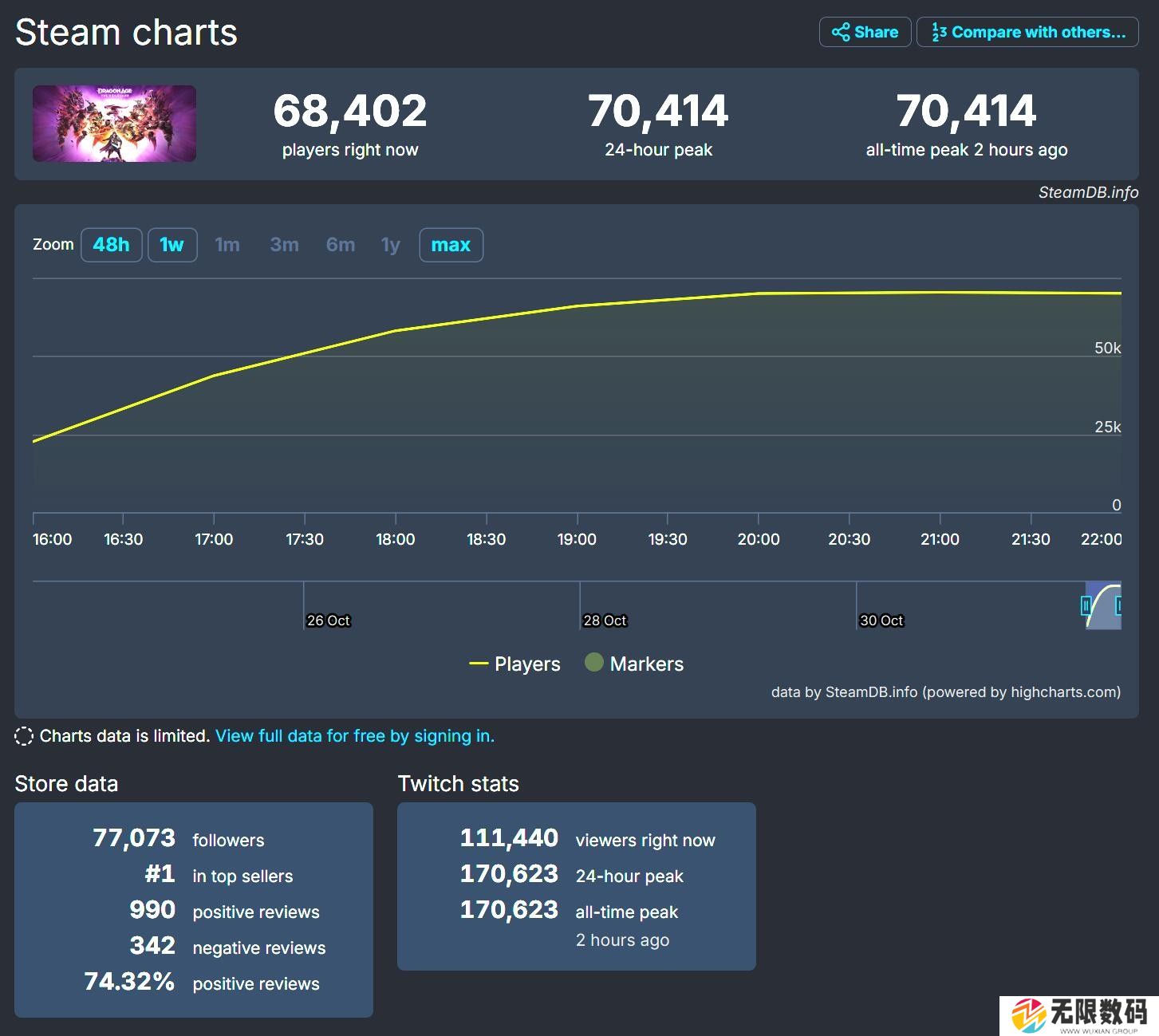Click the 70,414 24-hour peak value

(658, 111)
